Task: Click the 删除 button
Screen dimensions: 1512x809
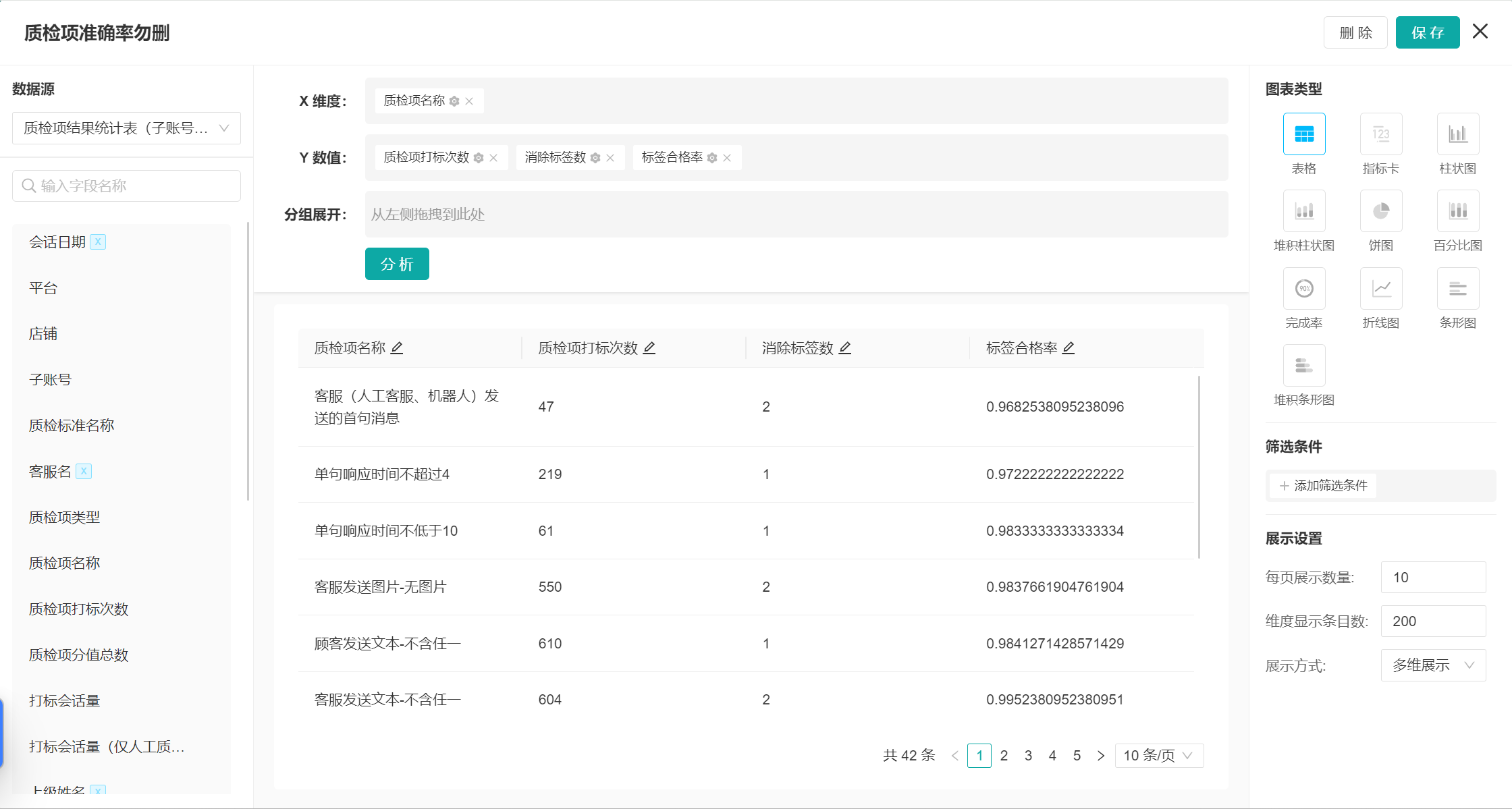Action: click(1355, 32)
